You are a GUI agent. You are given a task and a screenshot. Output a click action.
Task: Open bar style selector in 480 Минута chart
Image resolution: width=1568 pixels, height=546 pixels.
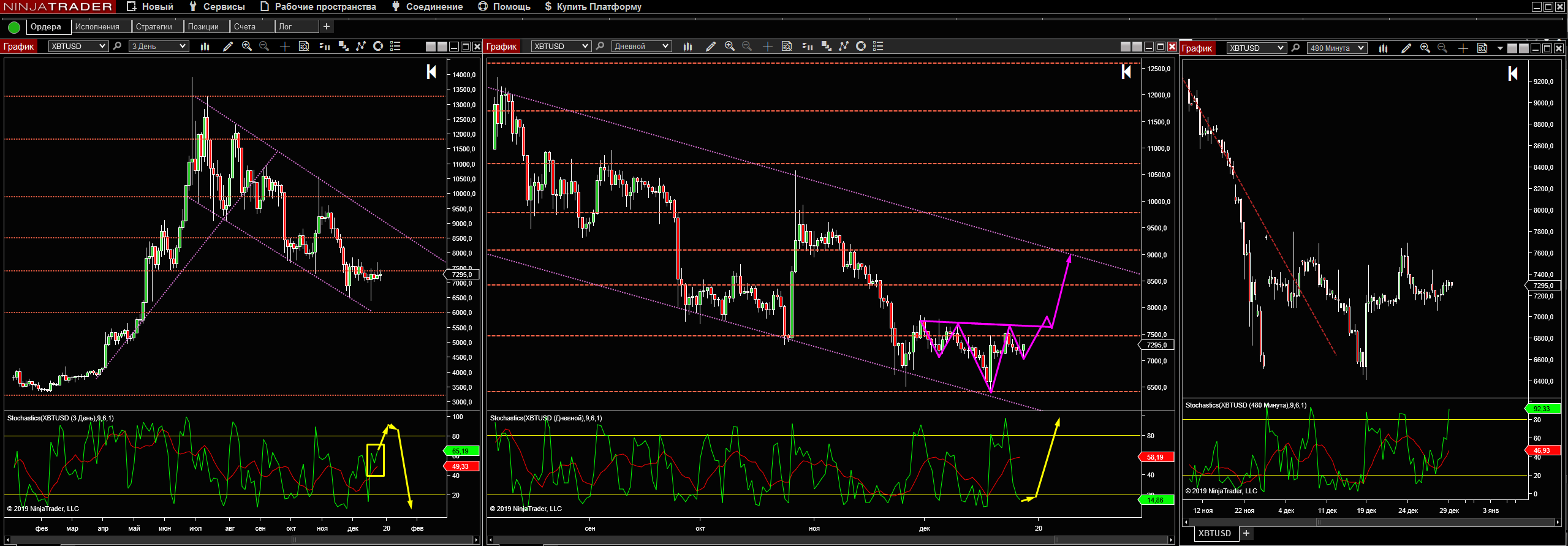click(1384, 48)
